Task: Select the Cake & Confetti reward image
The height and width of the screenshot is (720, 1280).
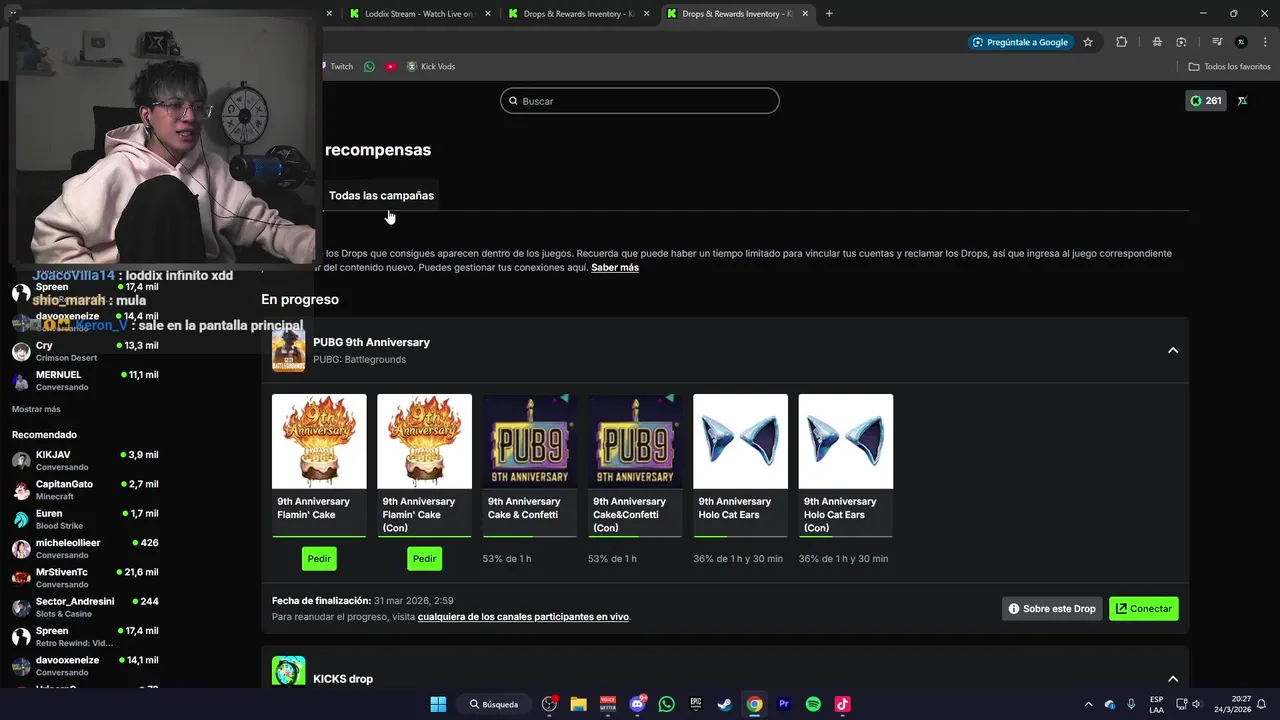Action: point(530,441)
